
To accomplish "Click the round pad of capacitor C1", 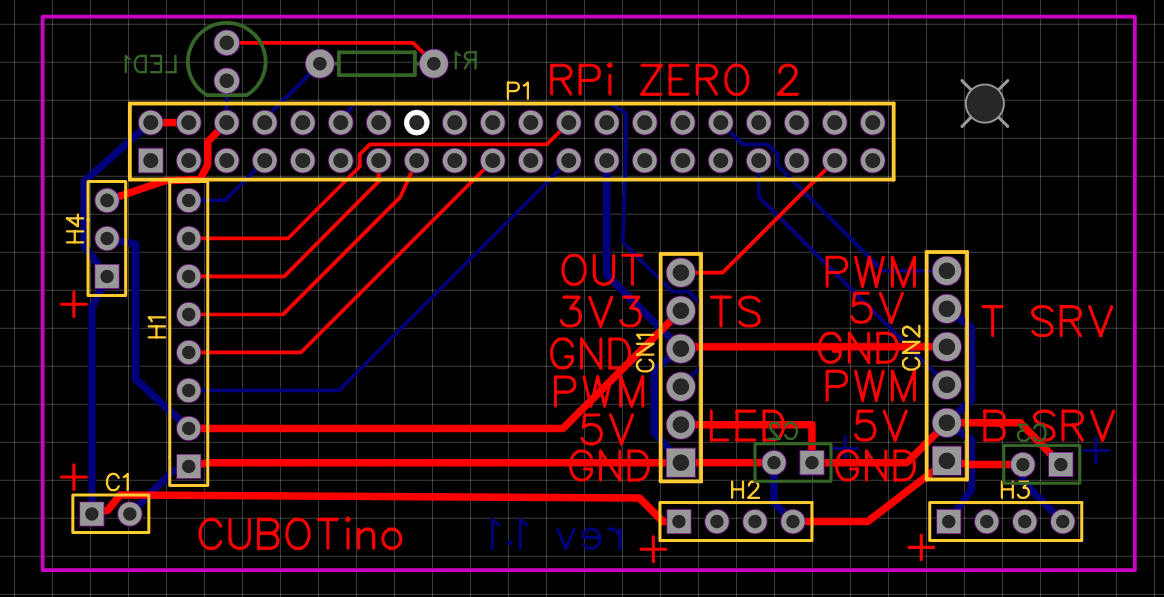I will tap(130, 513).
